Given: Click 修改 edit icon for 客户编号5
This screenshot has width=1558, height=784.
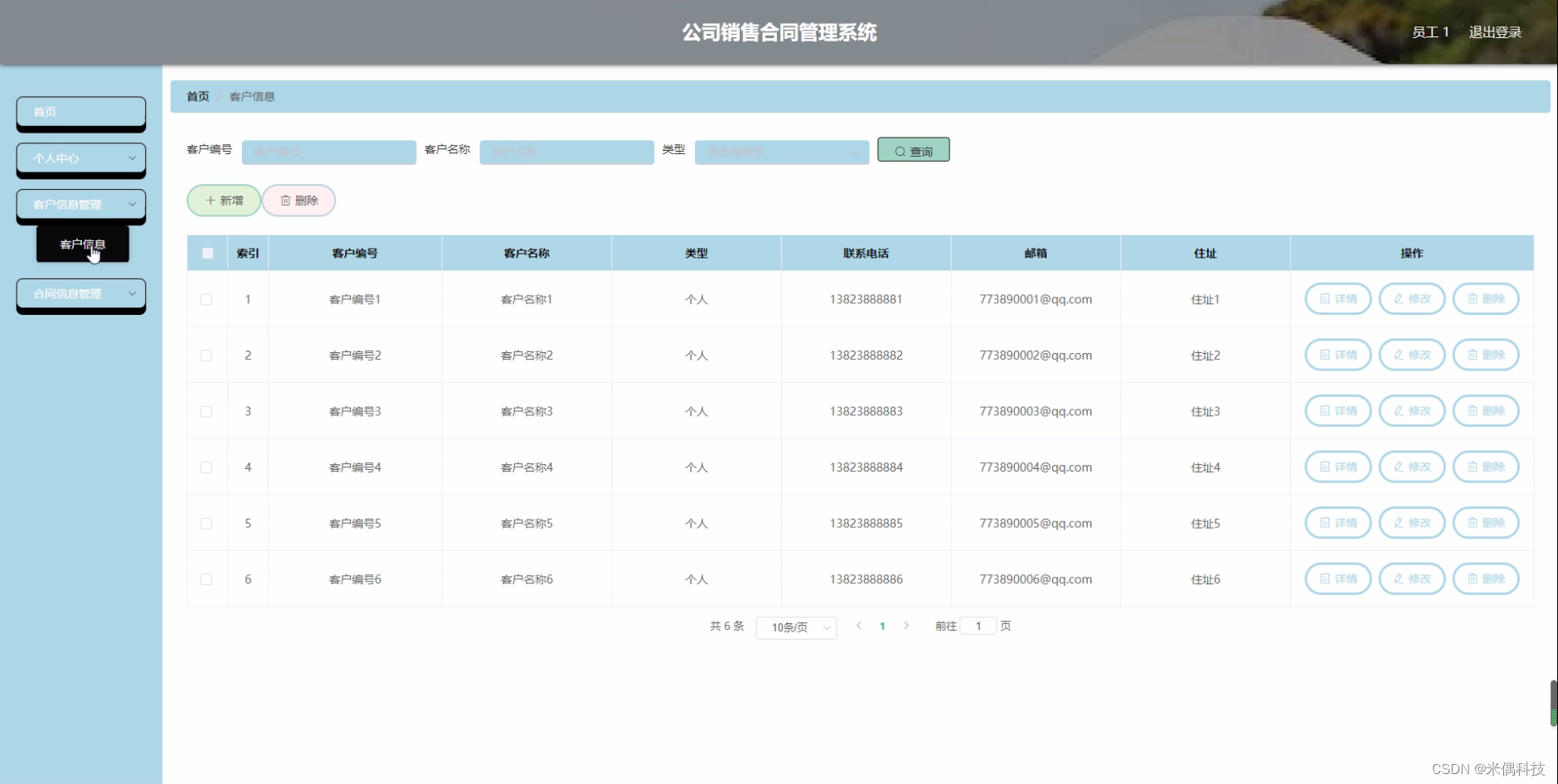Looking at the screenshot, I should click(x=1399, y=522).
